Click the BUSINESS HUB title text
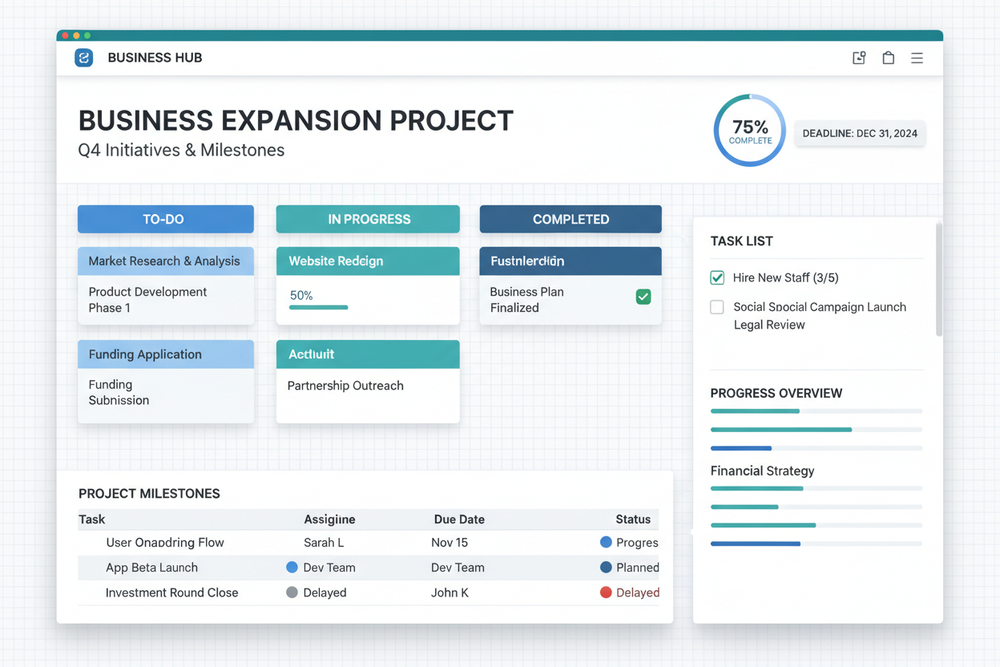1000x667 pixels. coord(155,57)
